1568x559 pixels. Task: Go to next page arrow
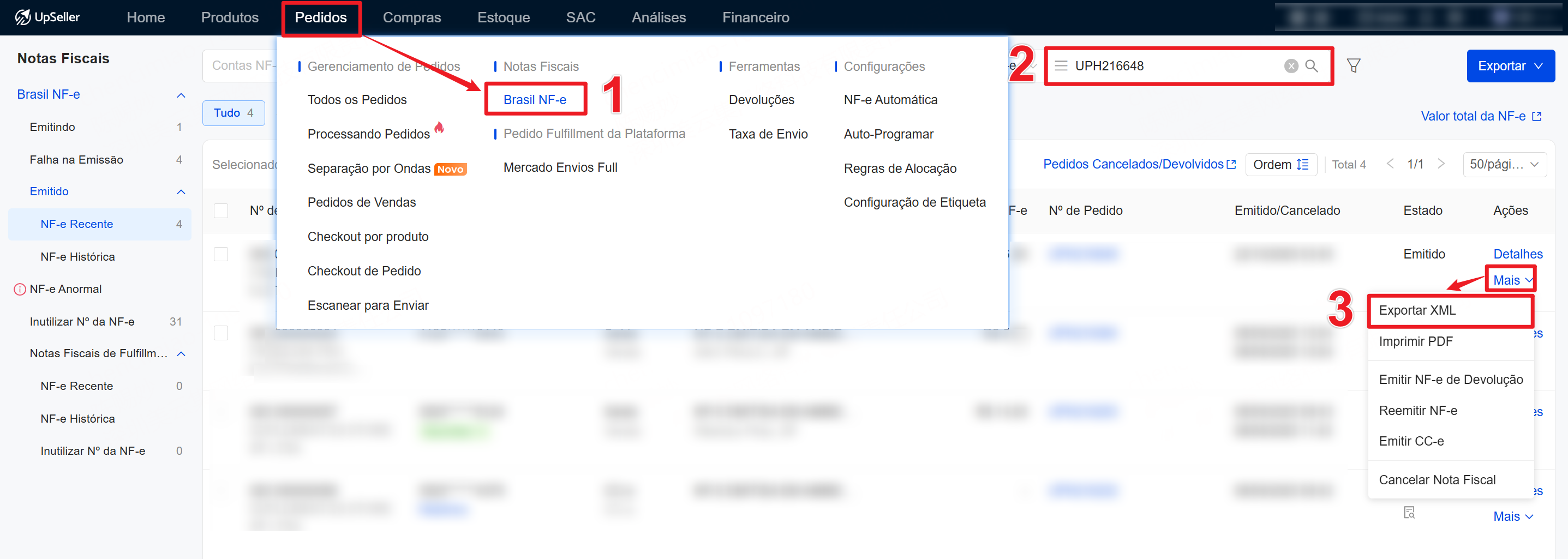click(1441, 164)
